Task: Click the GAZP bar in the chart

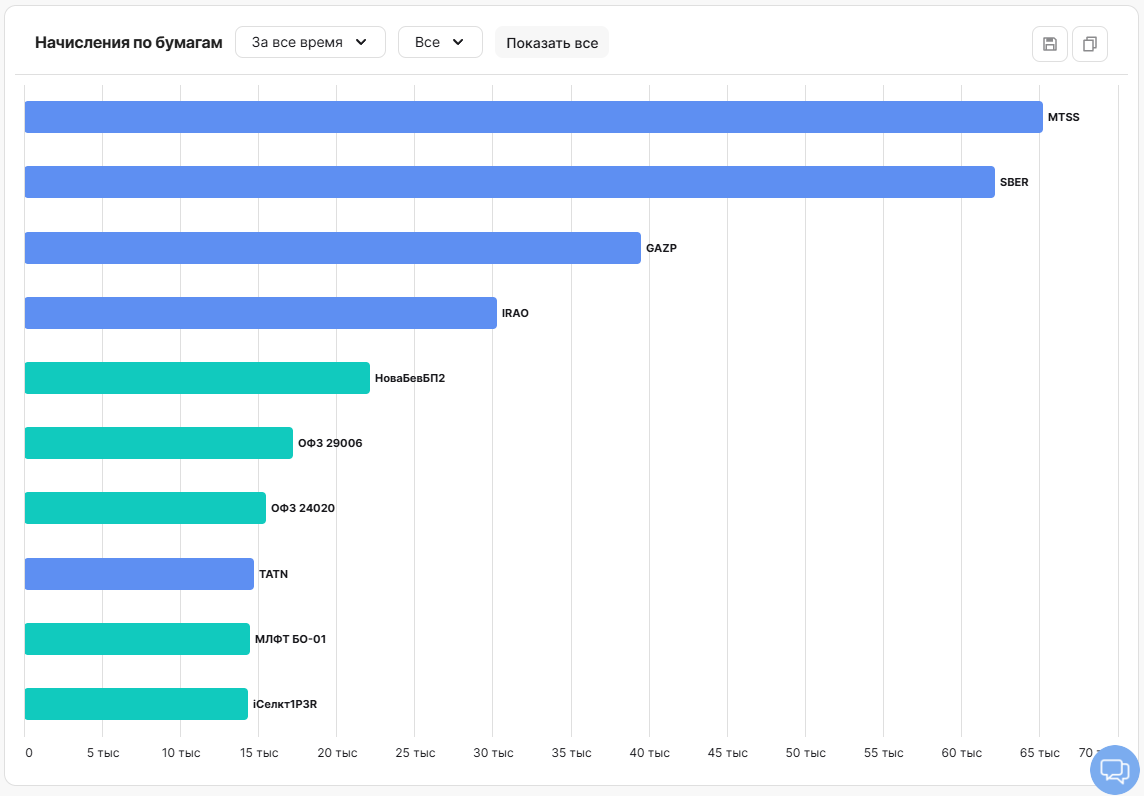Action: [x=333, y=248]
